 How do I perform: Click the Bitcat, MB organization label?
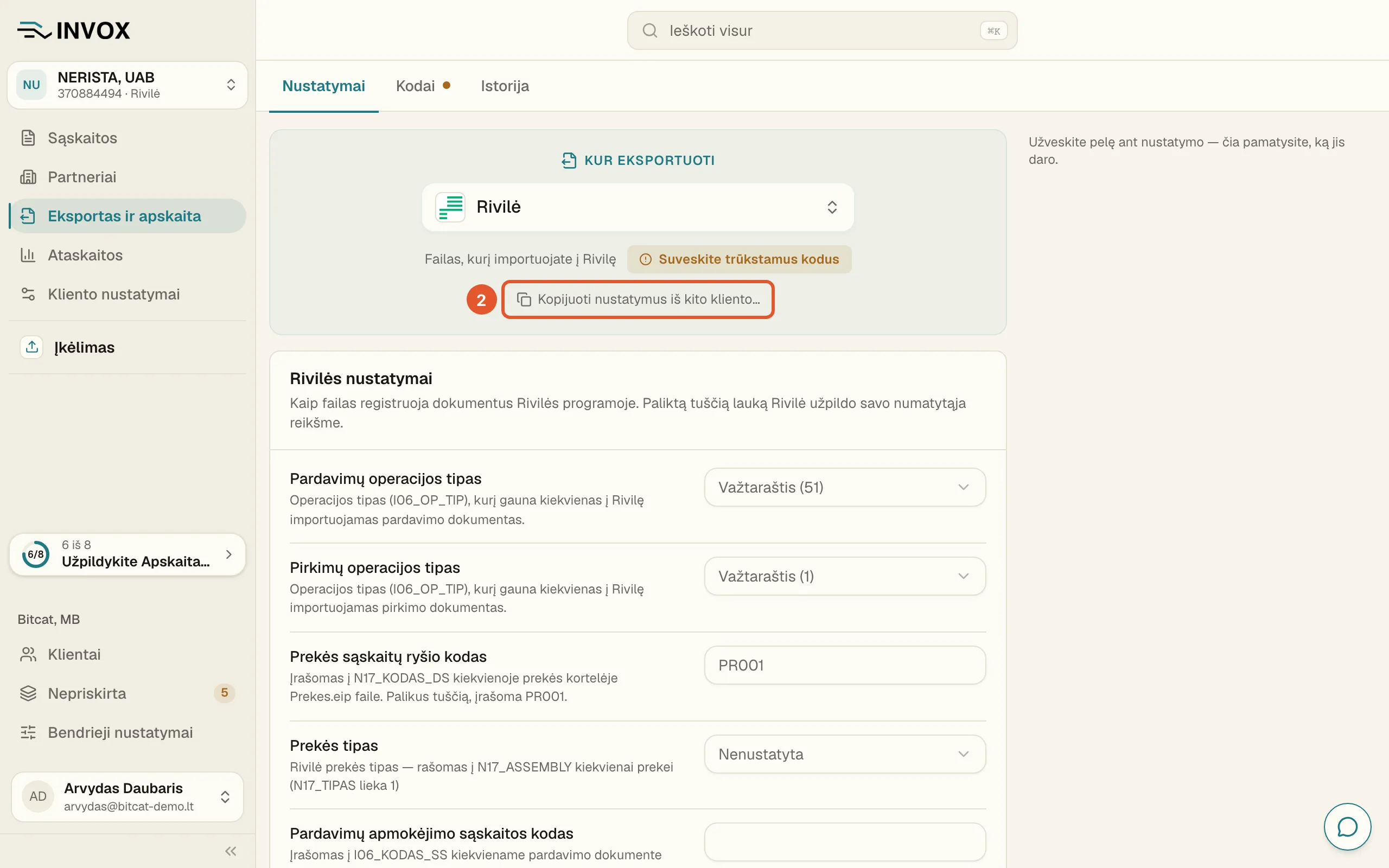click(x=49, y=620)
